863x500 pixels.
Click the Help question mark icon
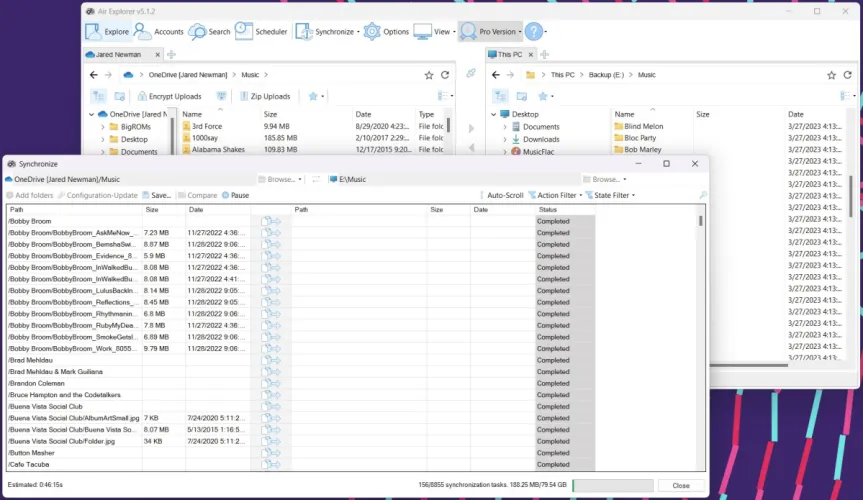tap(533, 32)
